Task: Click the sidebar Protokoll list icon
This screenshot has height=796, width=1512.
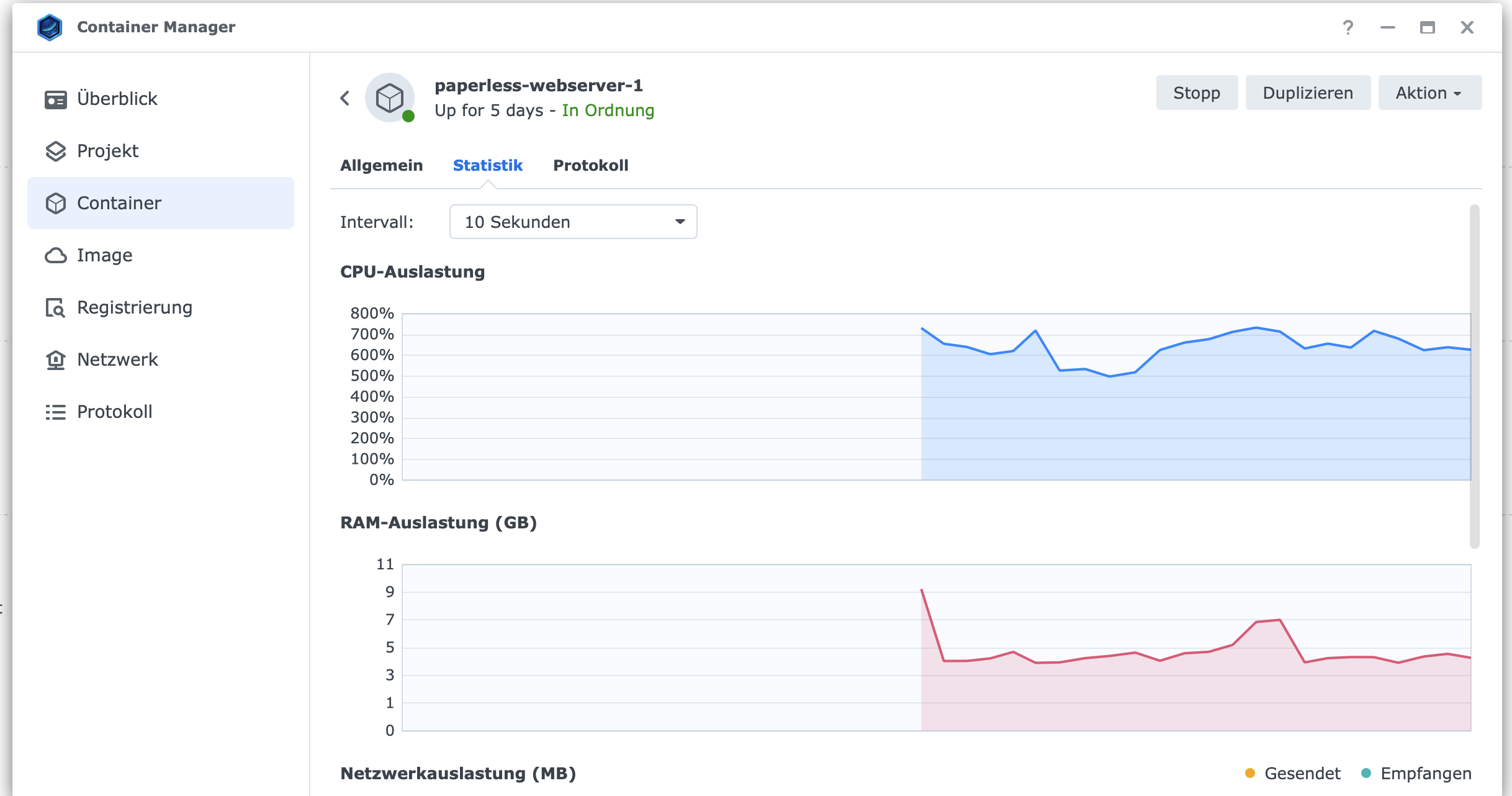Action: (x=55, y=412)
